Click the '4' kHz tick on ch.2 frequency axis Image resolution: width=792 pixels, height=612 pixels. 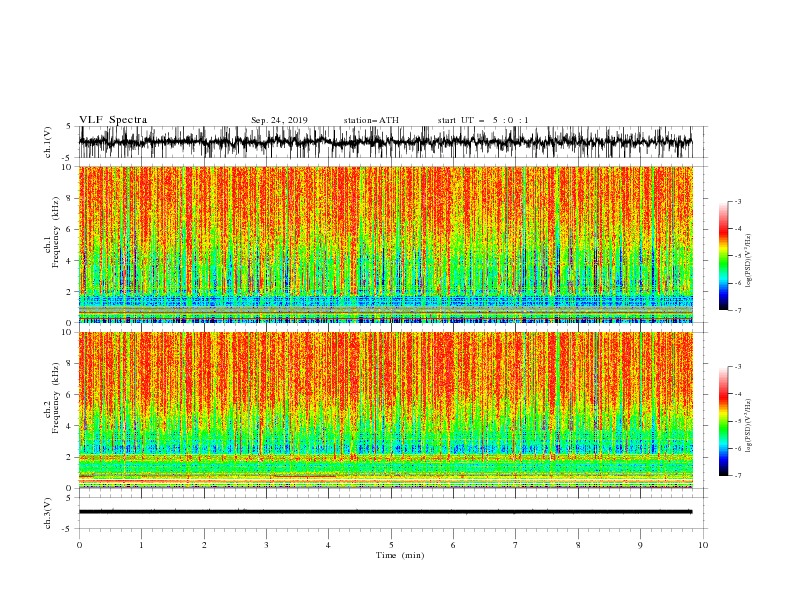click(x=69, y=427)
